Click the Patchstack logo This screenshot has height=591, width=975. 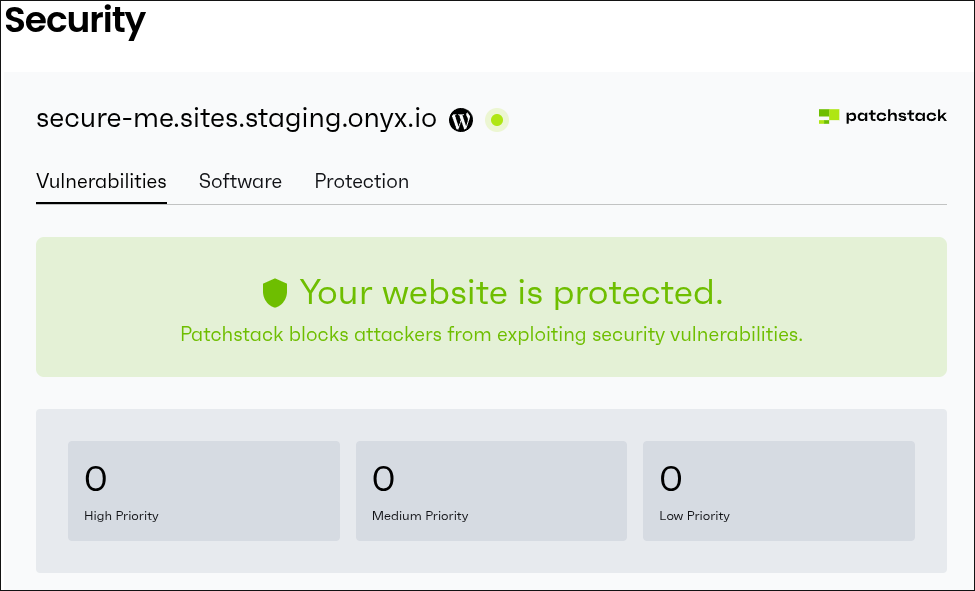click(x=882, y=116)
